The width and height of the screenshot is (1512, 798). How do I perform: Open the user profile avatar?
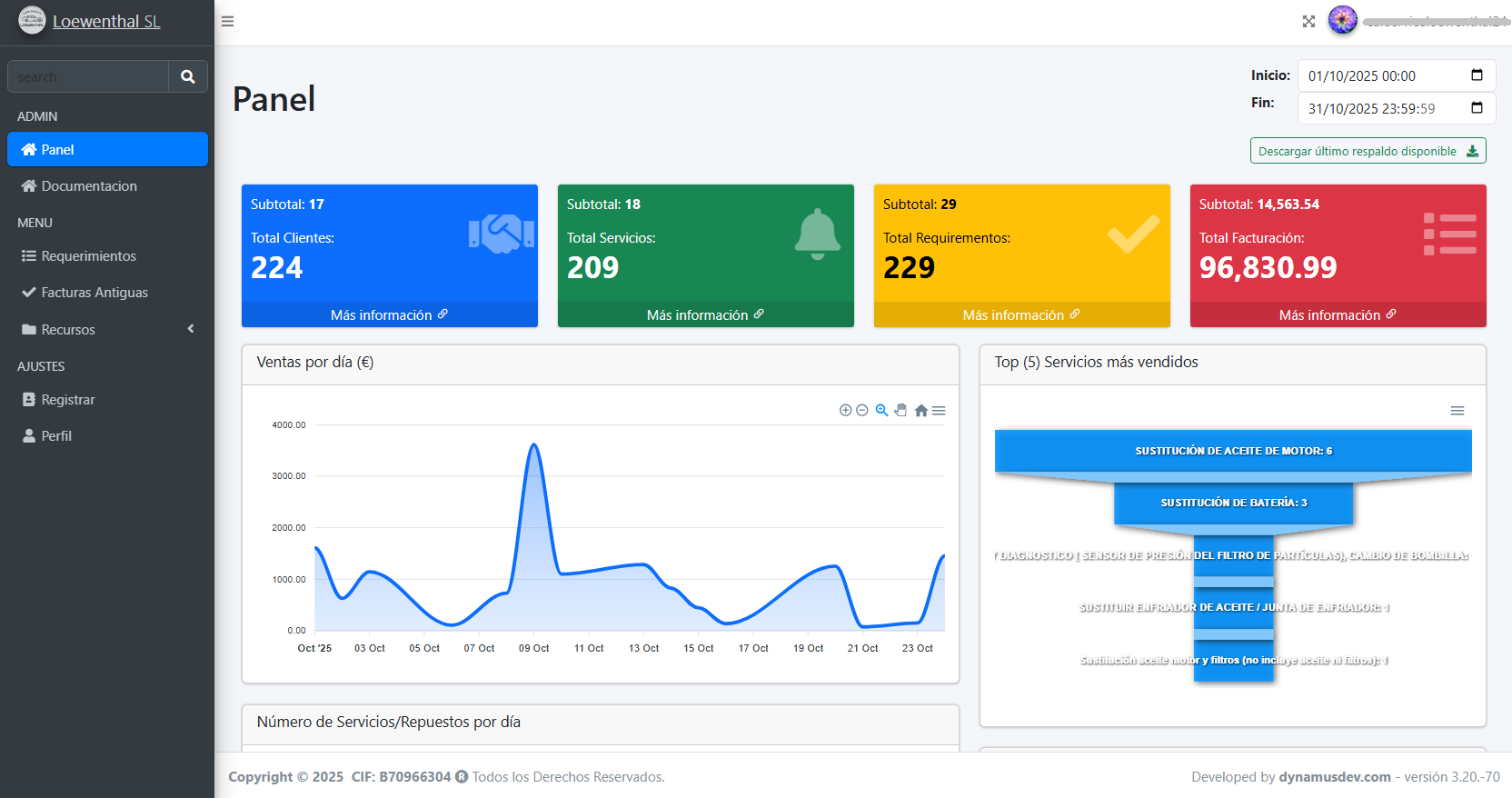(x=1342, y=20)
